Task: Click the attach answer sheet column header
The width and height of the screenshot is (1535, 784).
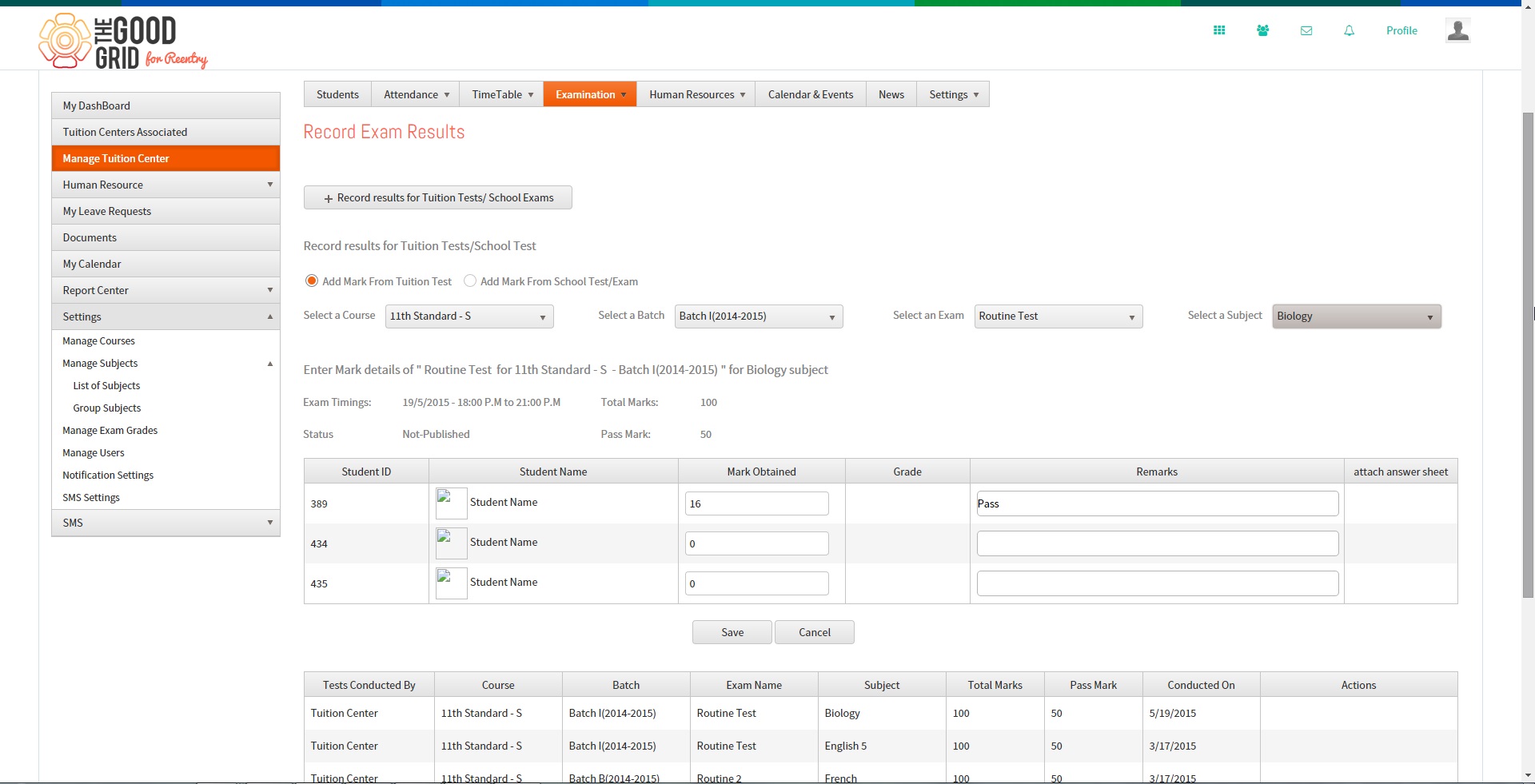Action: click(1401, 472)
